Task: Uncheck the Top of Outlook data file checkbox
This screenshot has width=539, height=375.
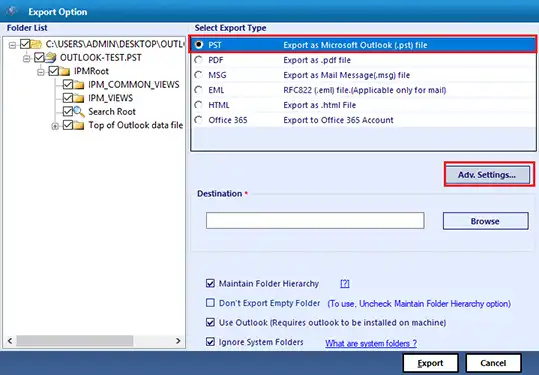Action: click(68, 125)
